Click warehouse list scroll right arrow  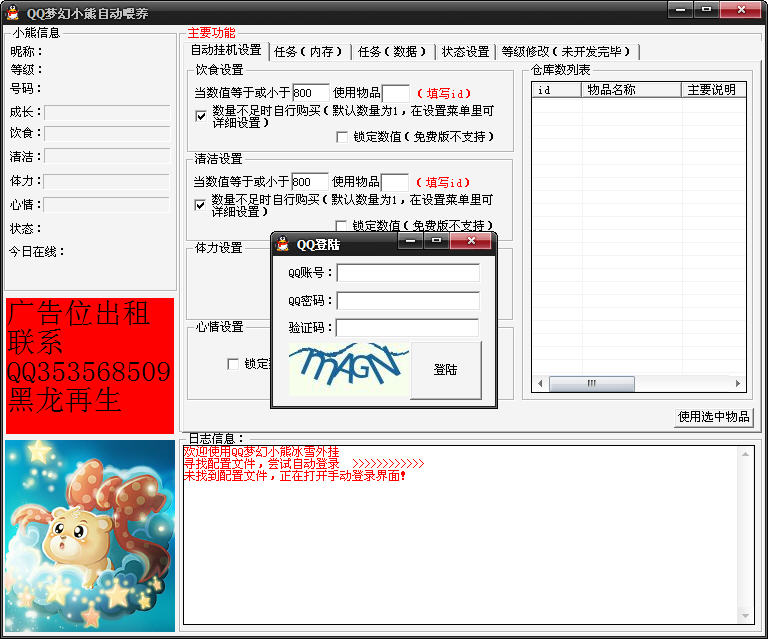pos(738,383)
